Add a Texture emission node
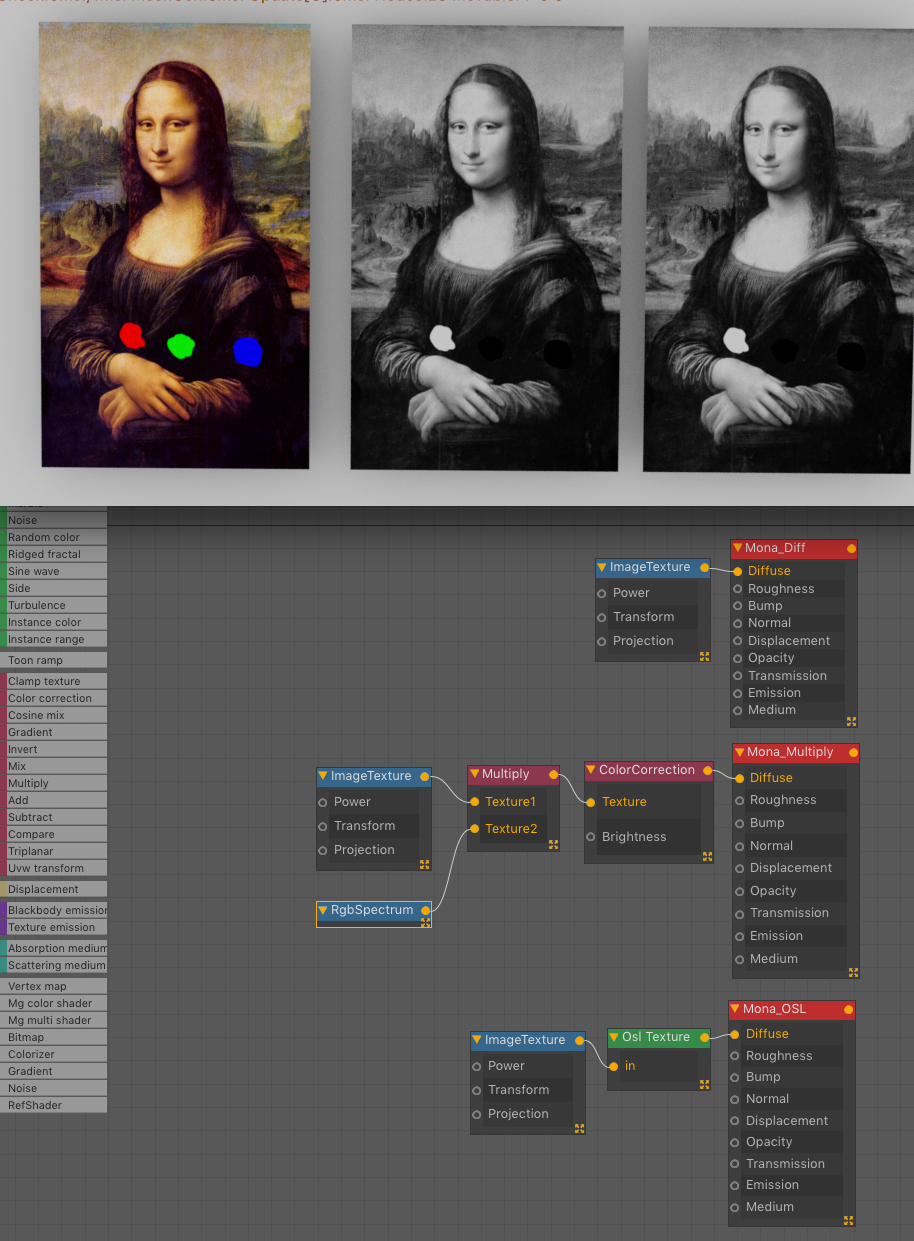The image size is (914, 1241). pyautogui.click(x=54, y=927)
